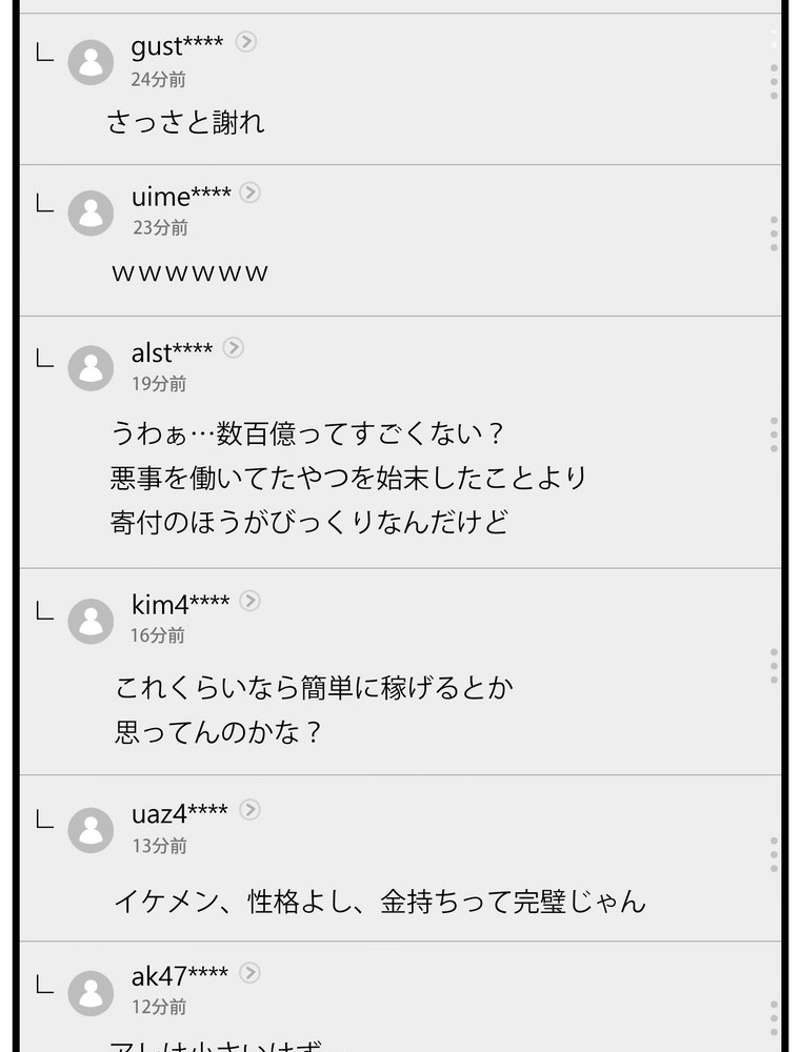Open three-dot menu on gust**** comment
The height and width of the screenshot is (1052, 800).
tap(774, 82)
